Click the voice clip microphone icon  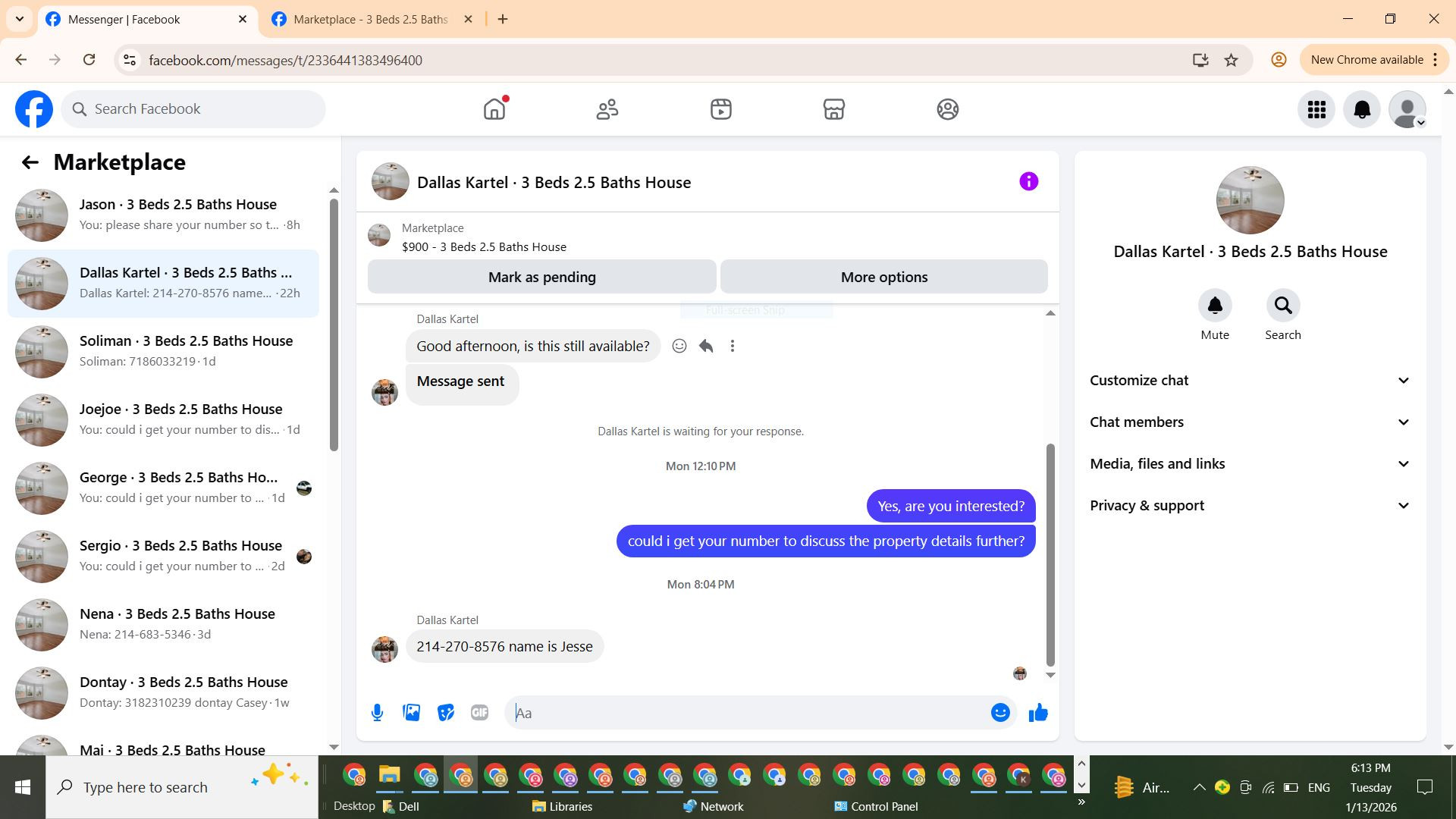pos(377,713)
